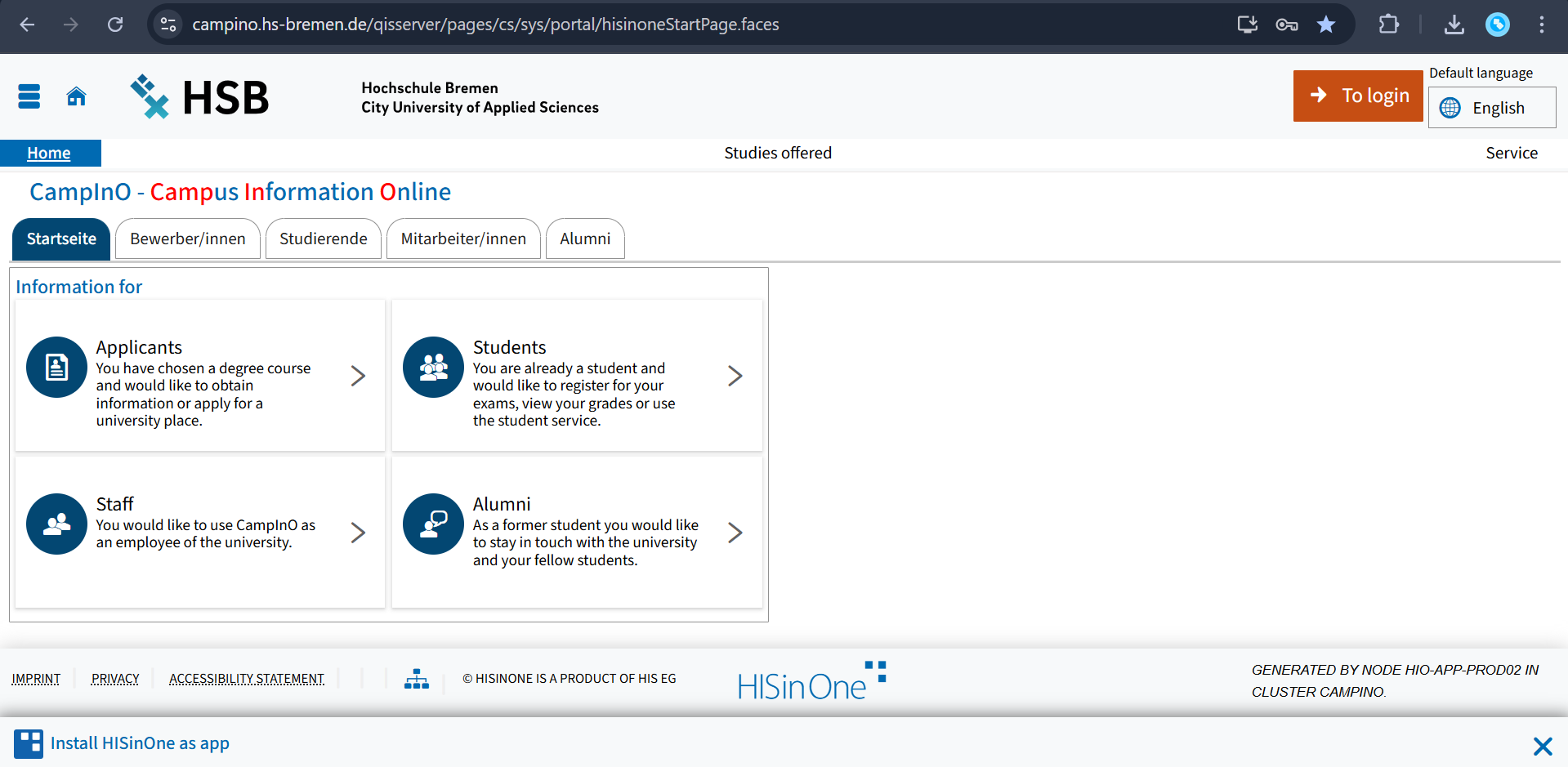Expand the Applicants card chevron
Image resolution: width=1568 pixels, height=767 pixels.
[x=358, y=376]
